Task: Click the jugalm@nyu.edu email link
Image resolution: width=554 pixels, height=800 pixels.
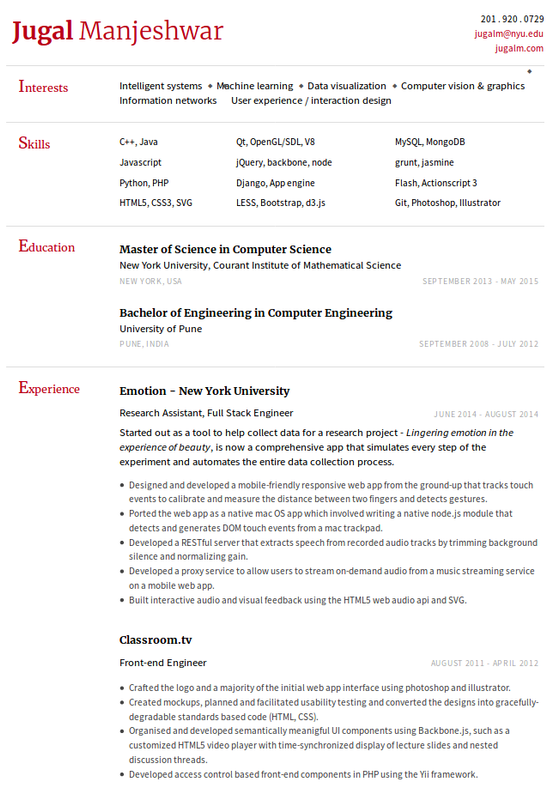Action: tap(509, 34)
